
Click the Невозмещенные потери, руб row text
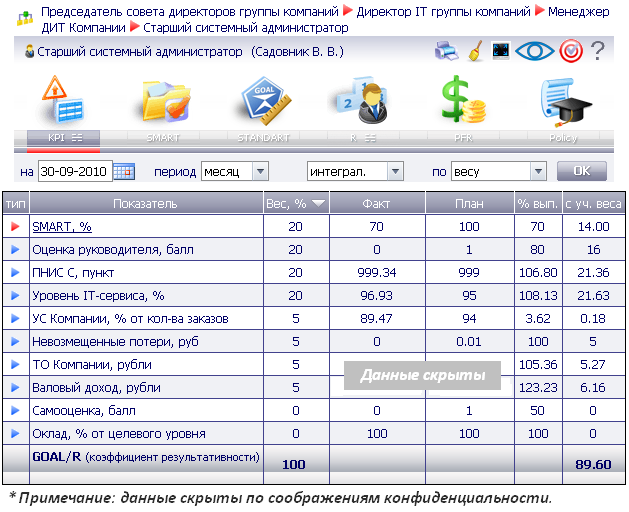(116, 342)
